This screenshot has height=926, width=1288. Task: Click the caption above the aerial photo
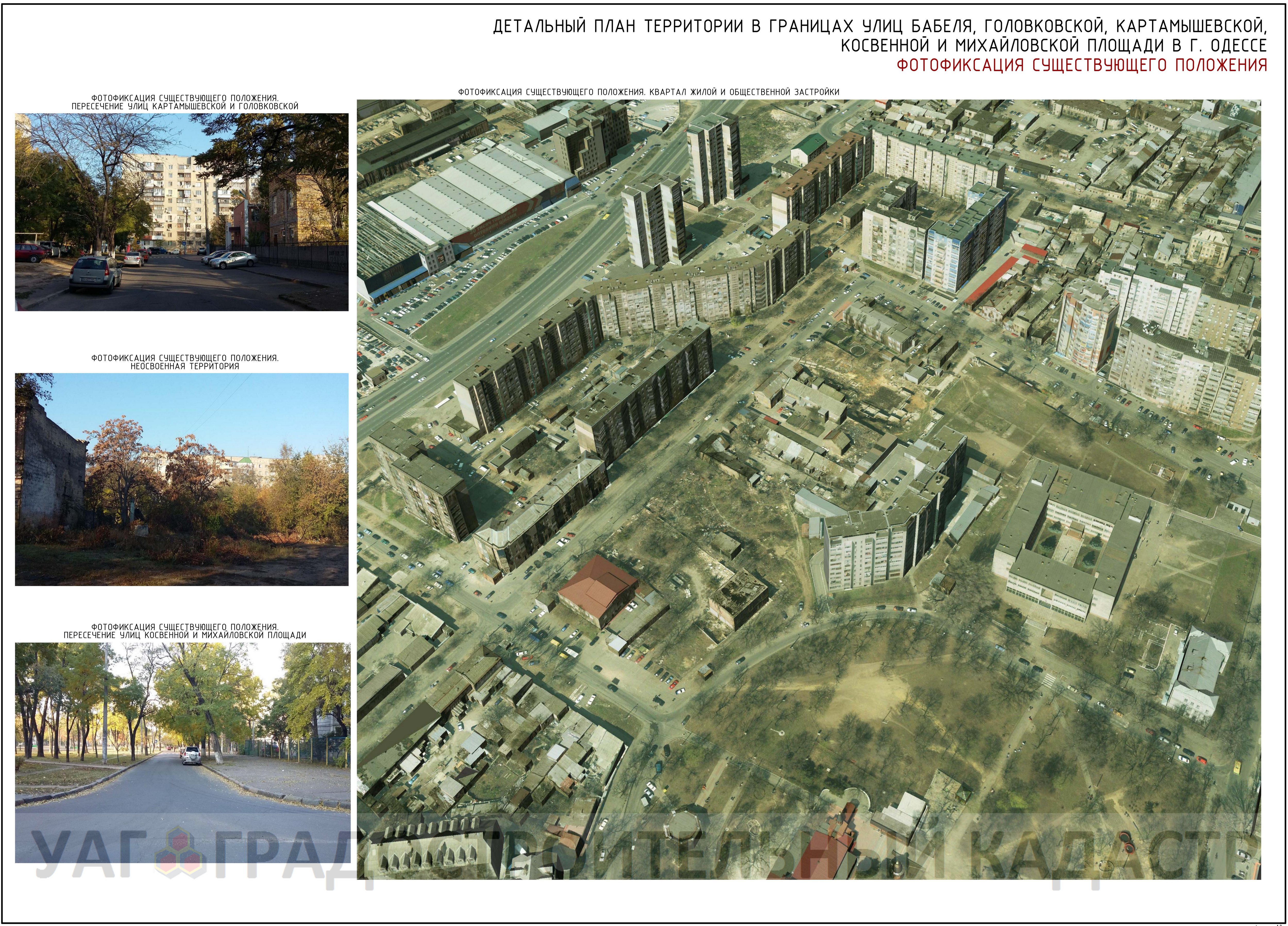(x=649, y=92)
